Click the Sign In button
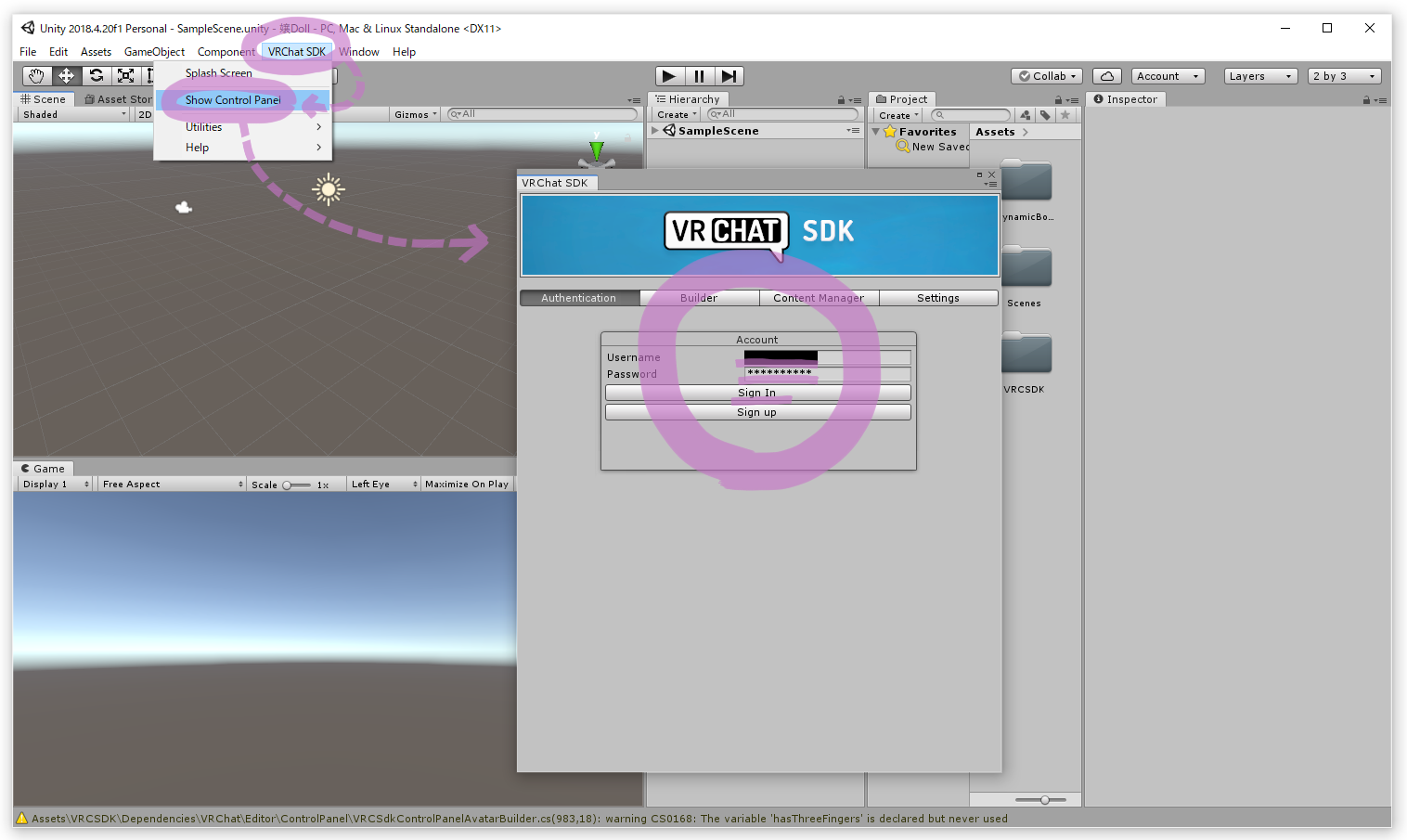 tap(757, 393)
